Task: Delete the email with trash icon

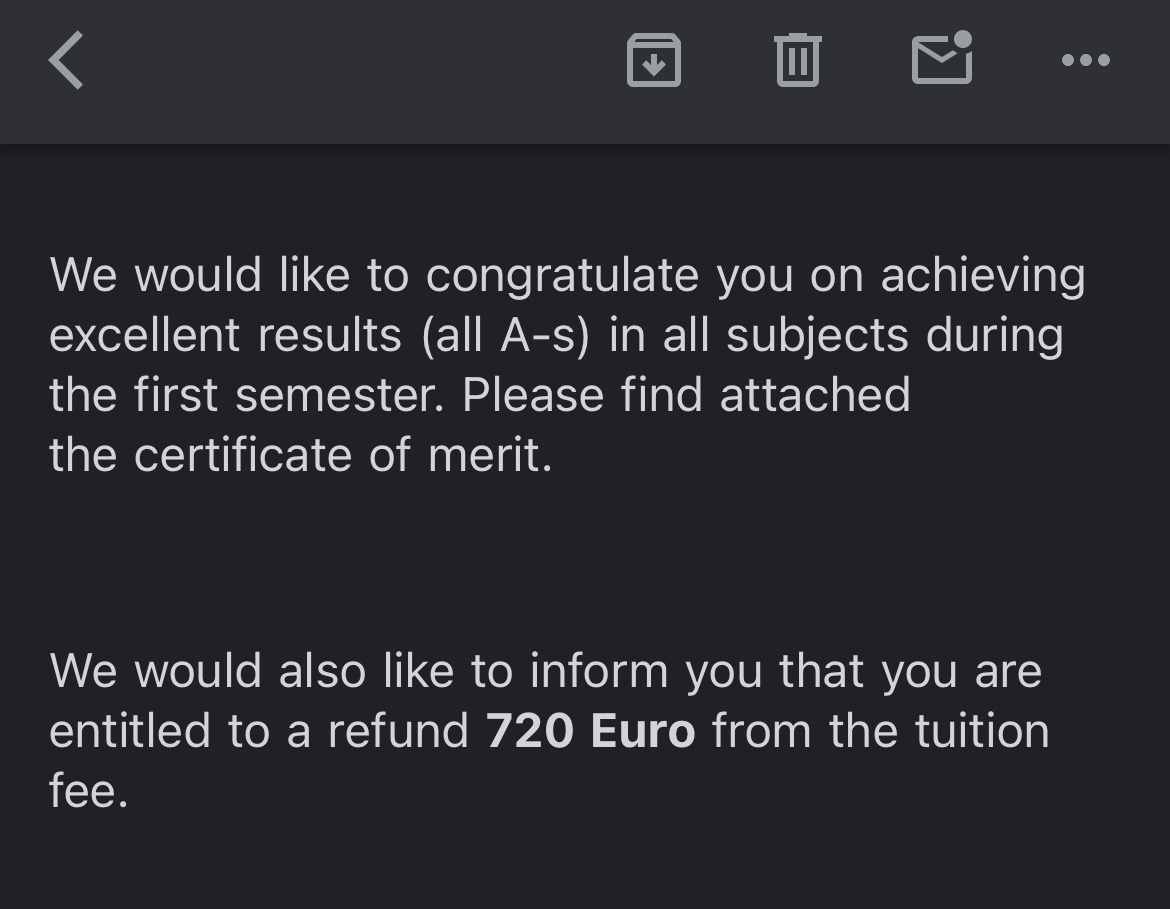Action: coord(797,60)
